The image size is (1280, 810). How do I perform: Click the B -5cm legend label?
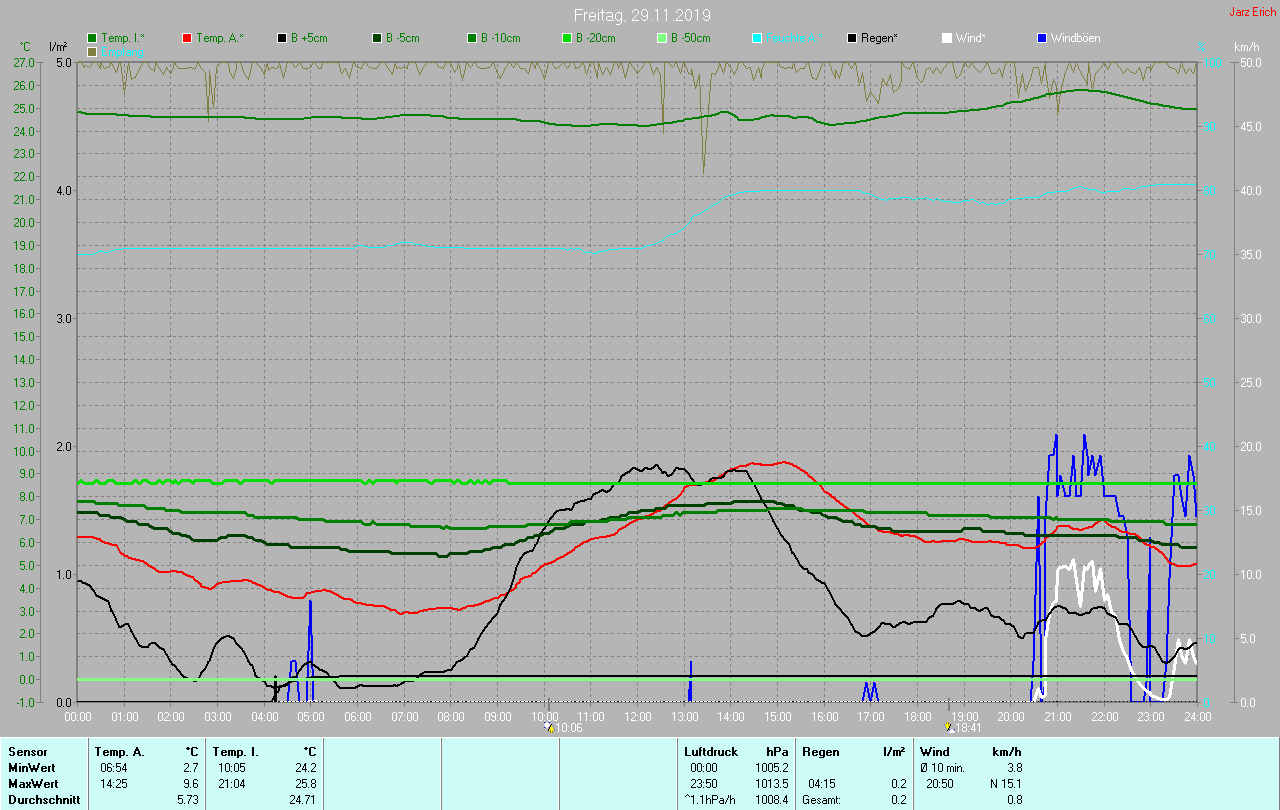coord(405,38)
